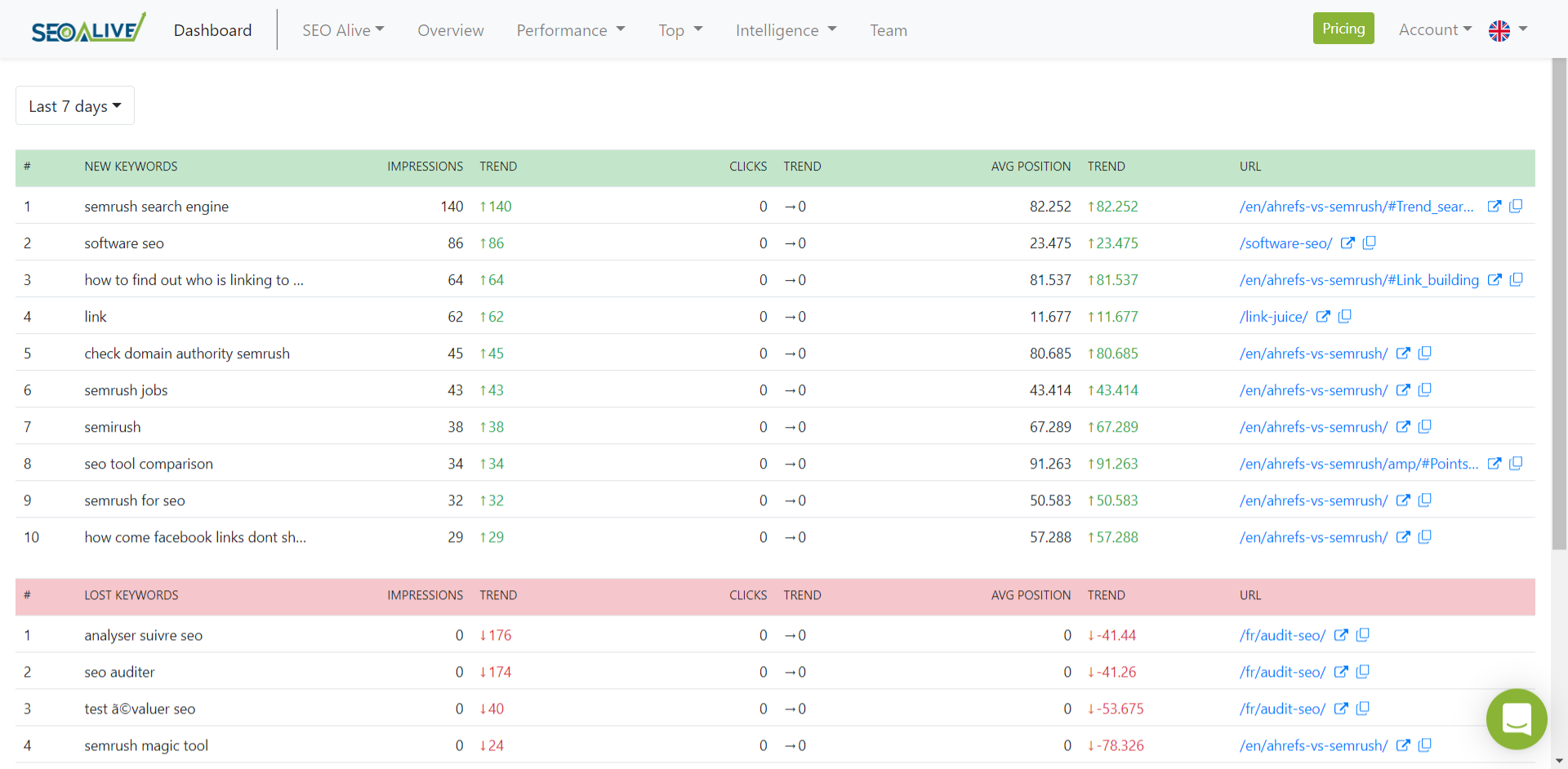Click the avg position value 82.252
The width and height of the screenshot is (1568, 769).
(1050, 207)
